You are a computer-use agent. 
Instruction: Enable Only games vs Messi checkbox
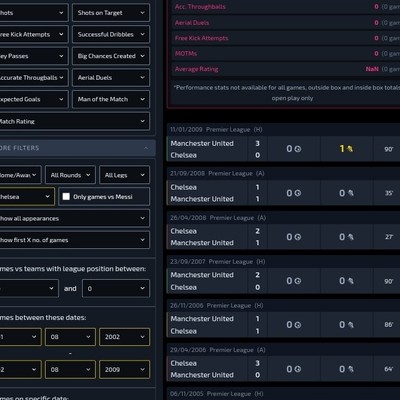(66, 197)
